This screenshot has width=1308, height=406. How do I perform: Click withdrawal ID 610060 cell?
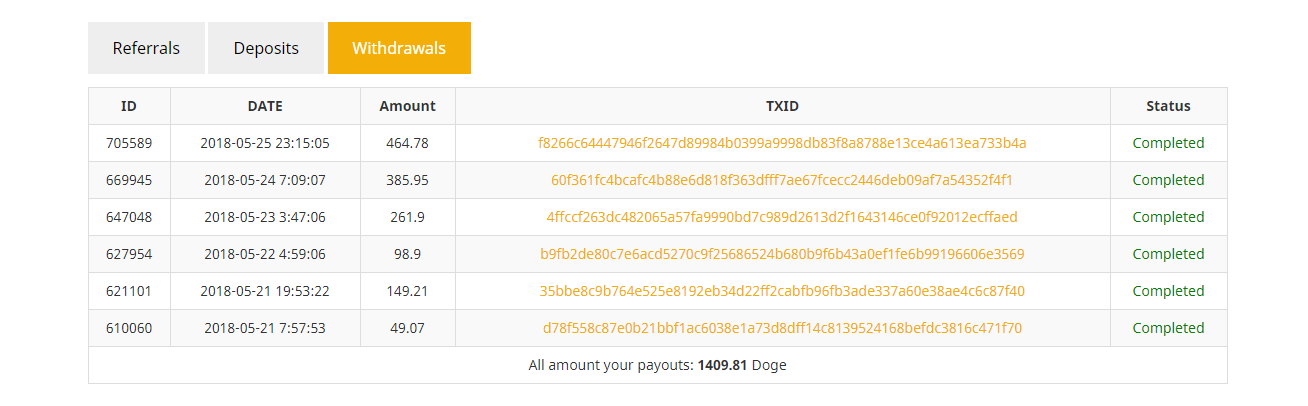(129, 328)
